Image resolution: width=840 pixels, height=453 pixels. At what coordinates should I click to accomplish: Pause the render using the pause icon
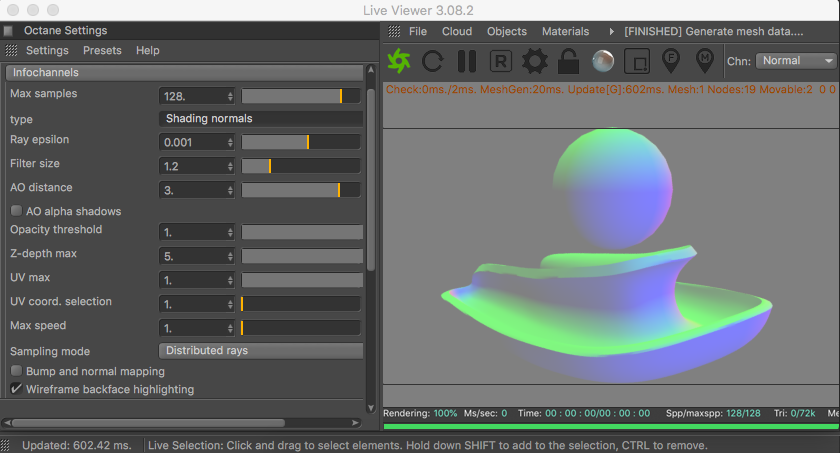coord(467,61)
